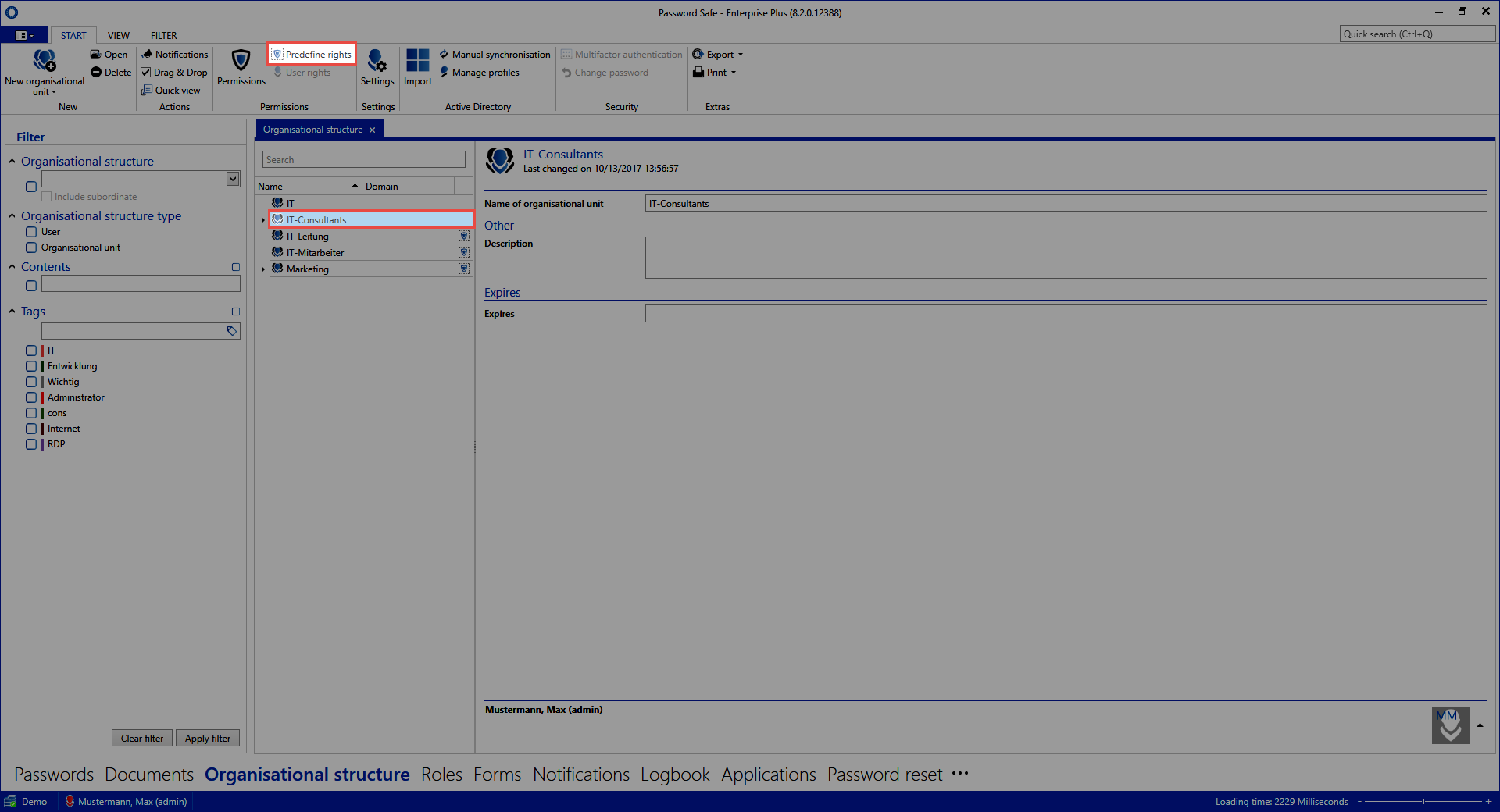Collapse the Tags filter section
1500x812 pixels.
(12, 312)
